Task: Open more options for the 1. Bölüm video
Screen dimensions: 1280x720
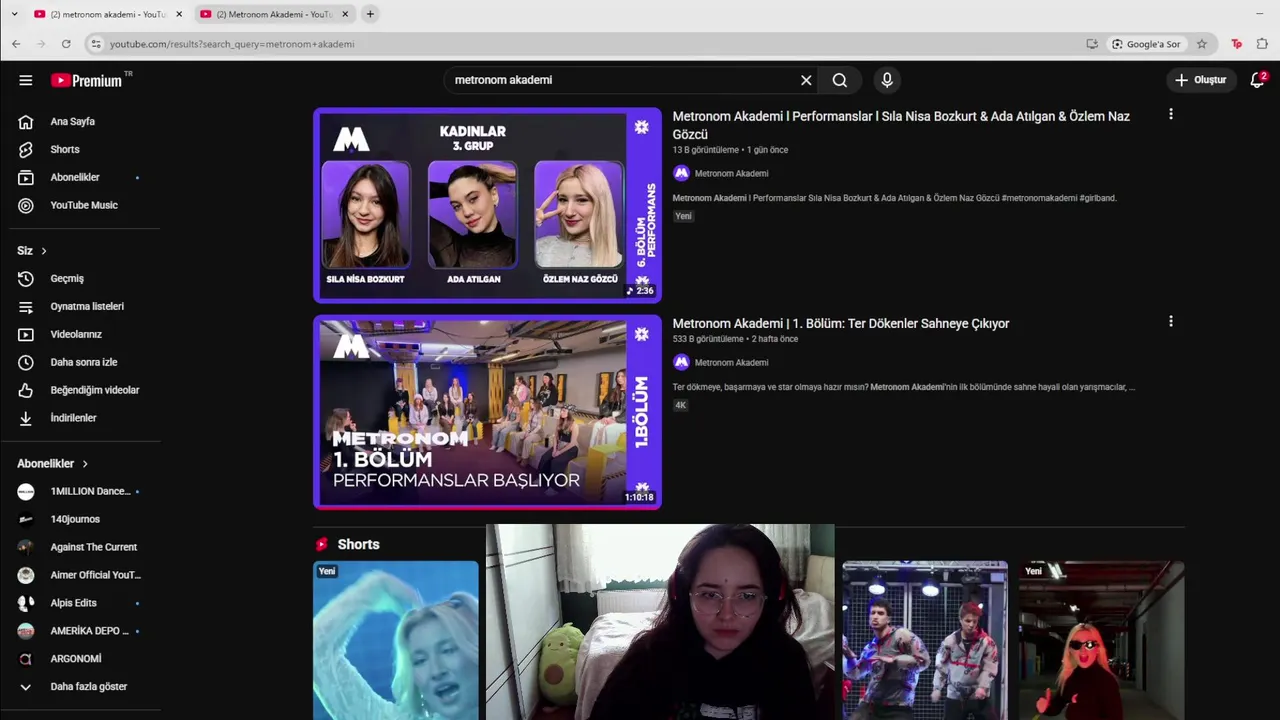Action: pos(1170,322)
